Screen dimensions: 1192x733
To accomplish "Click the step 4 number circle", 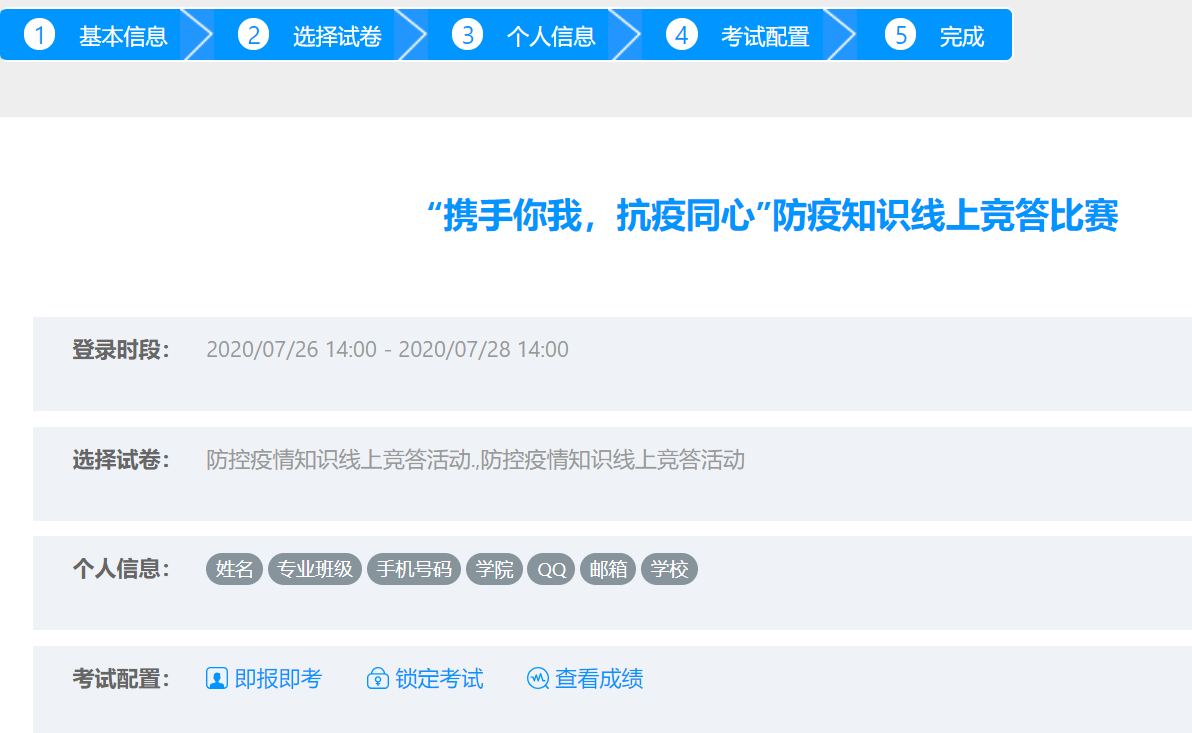I will pos(681,35).
